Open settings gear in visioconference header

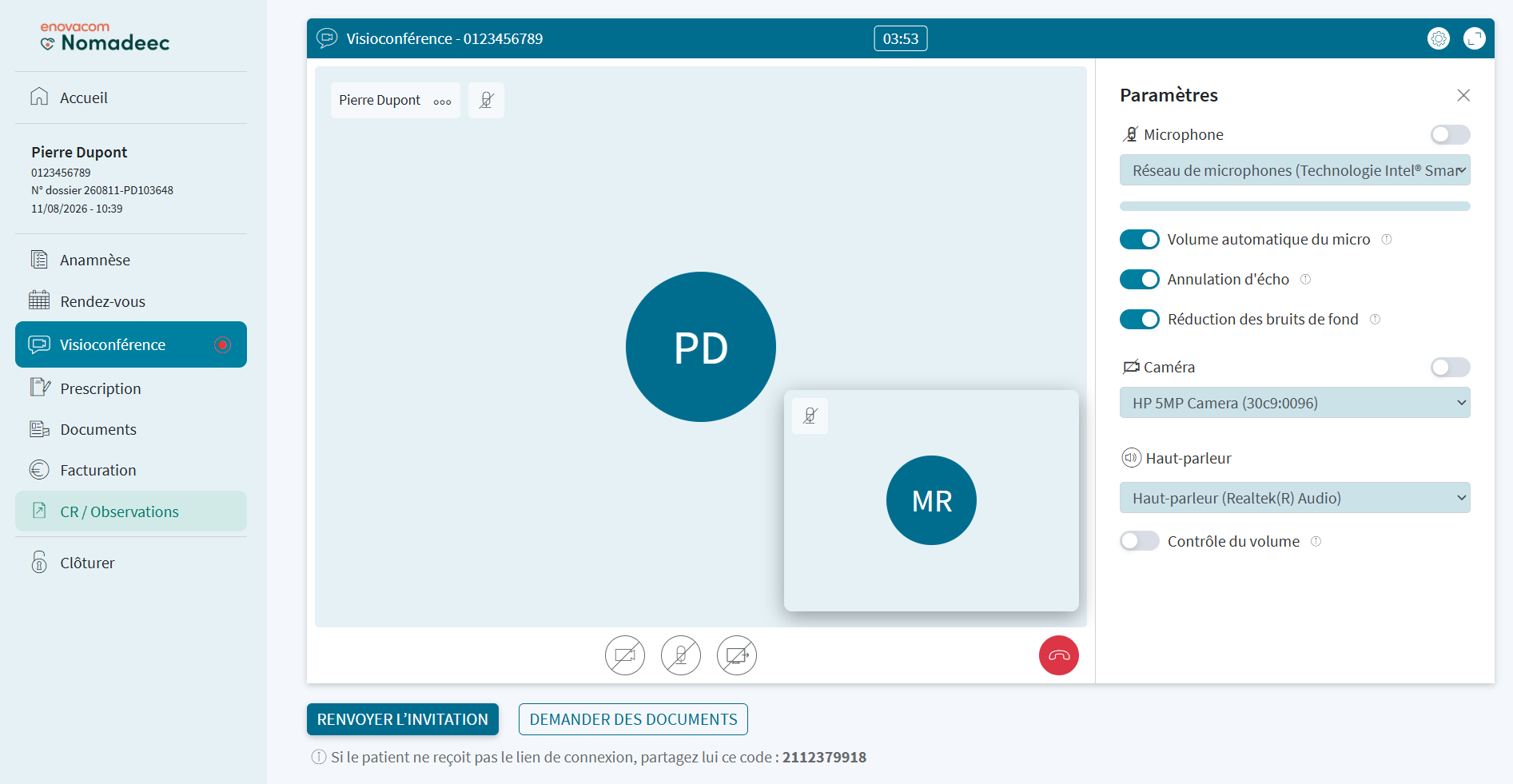click(x=1439, y=38)
